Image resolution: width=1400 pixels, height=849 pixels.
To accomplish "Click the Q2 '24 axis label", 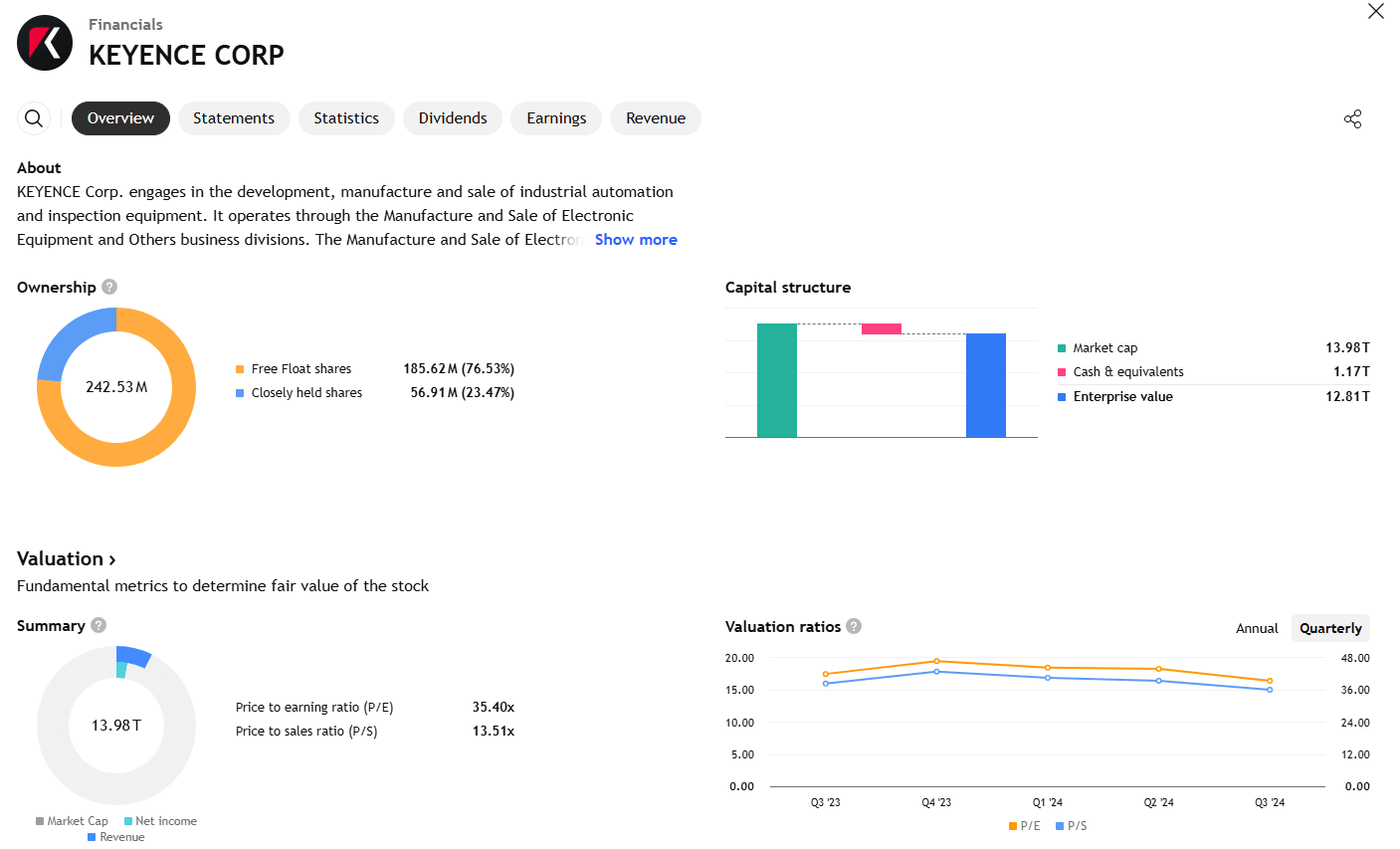I will [x=1158, y=802].
